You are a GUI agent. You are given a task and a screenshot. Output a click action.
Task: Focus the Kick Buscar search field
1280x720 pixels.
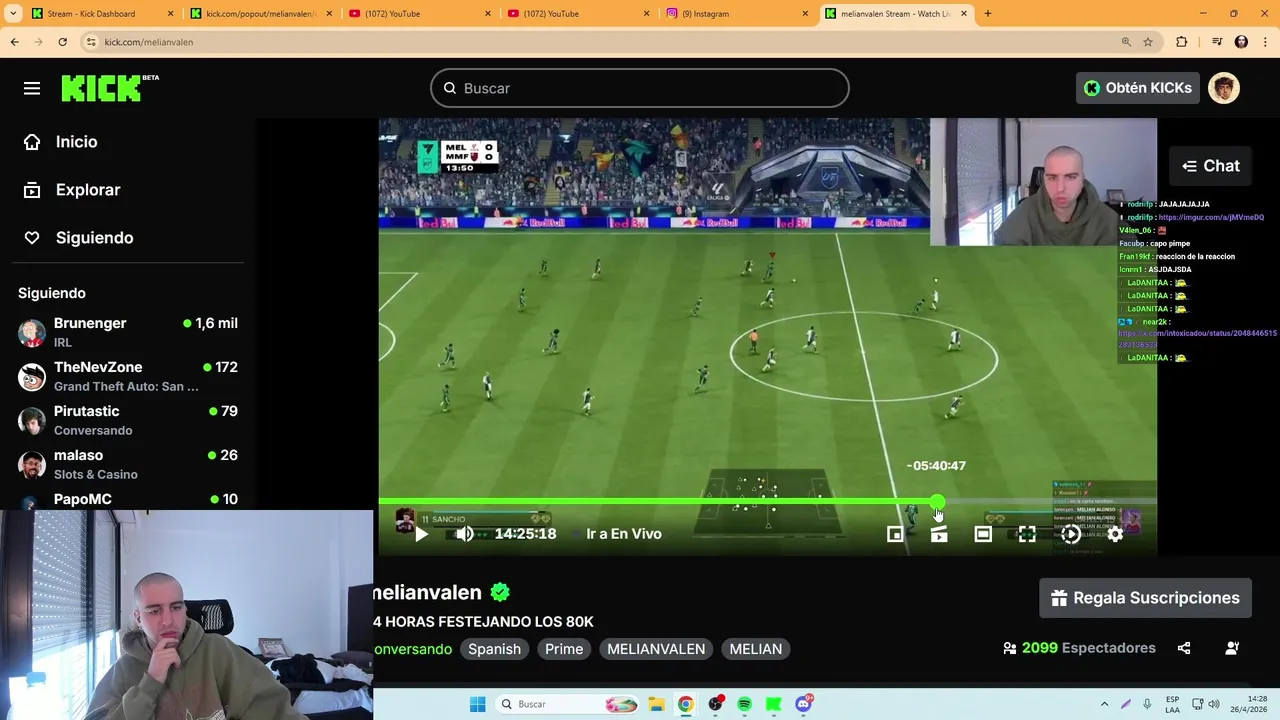(x=640, y=88)
